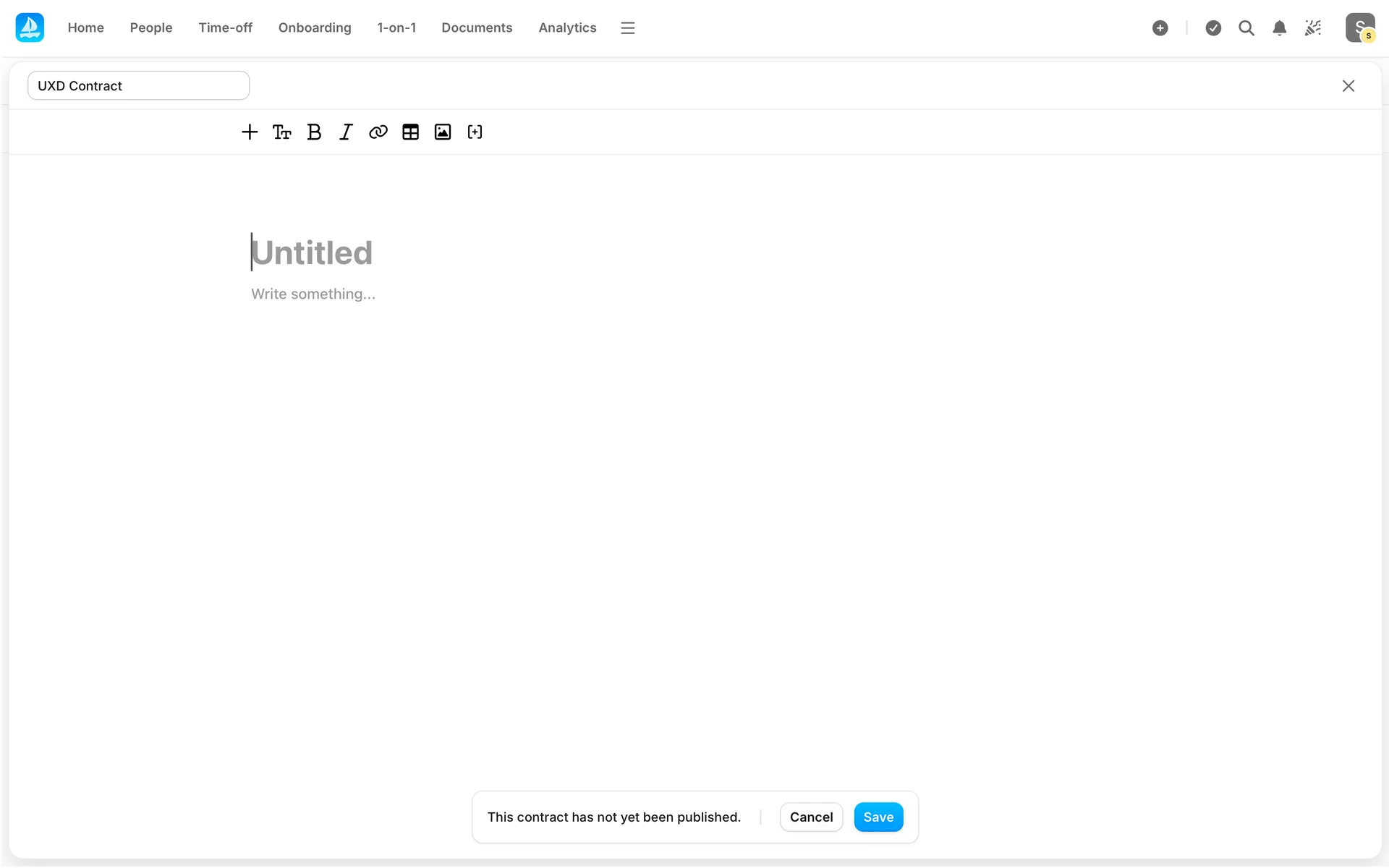Open the user profile avatar menu
This screenshot has width=1389, height=868.
pos(1359,27)
